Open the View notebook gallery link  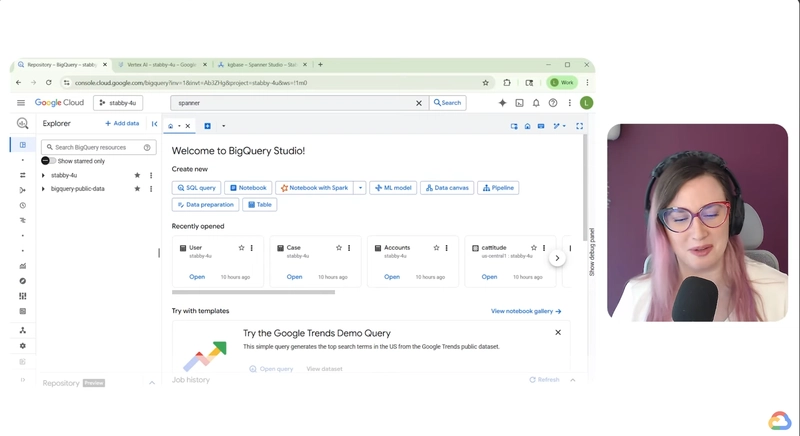point(525,311)
